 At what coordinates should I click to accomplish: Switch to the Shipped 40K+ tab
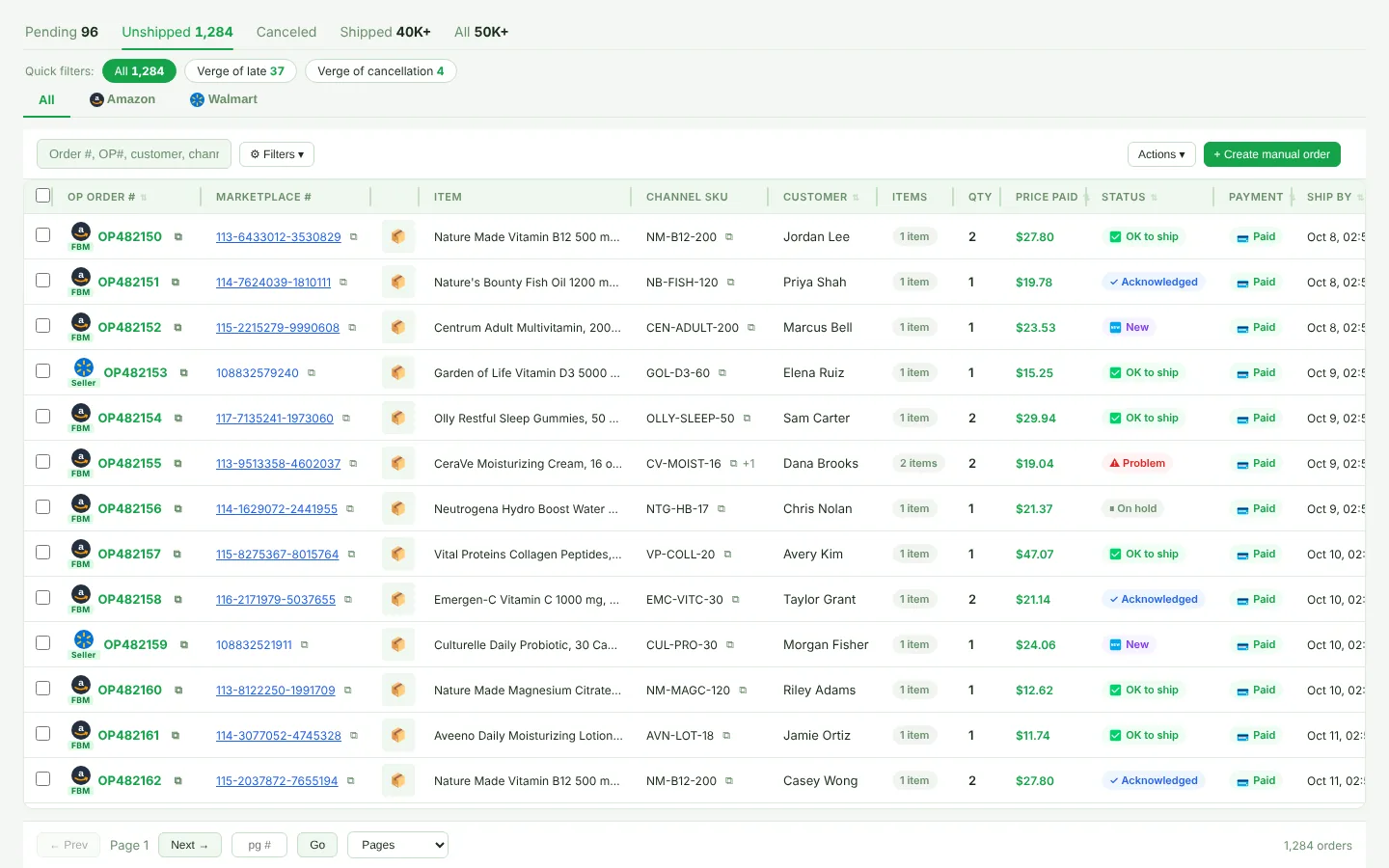click(x=385, y=32)
